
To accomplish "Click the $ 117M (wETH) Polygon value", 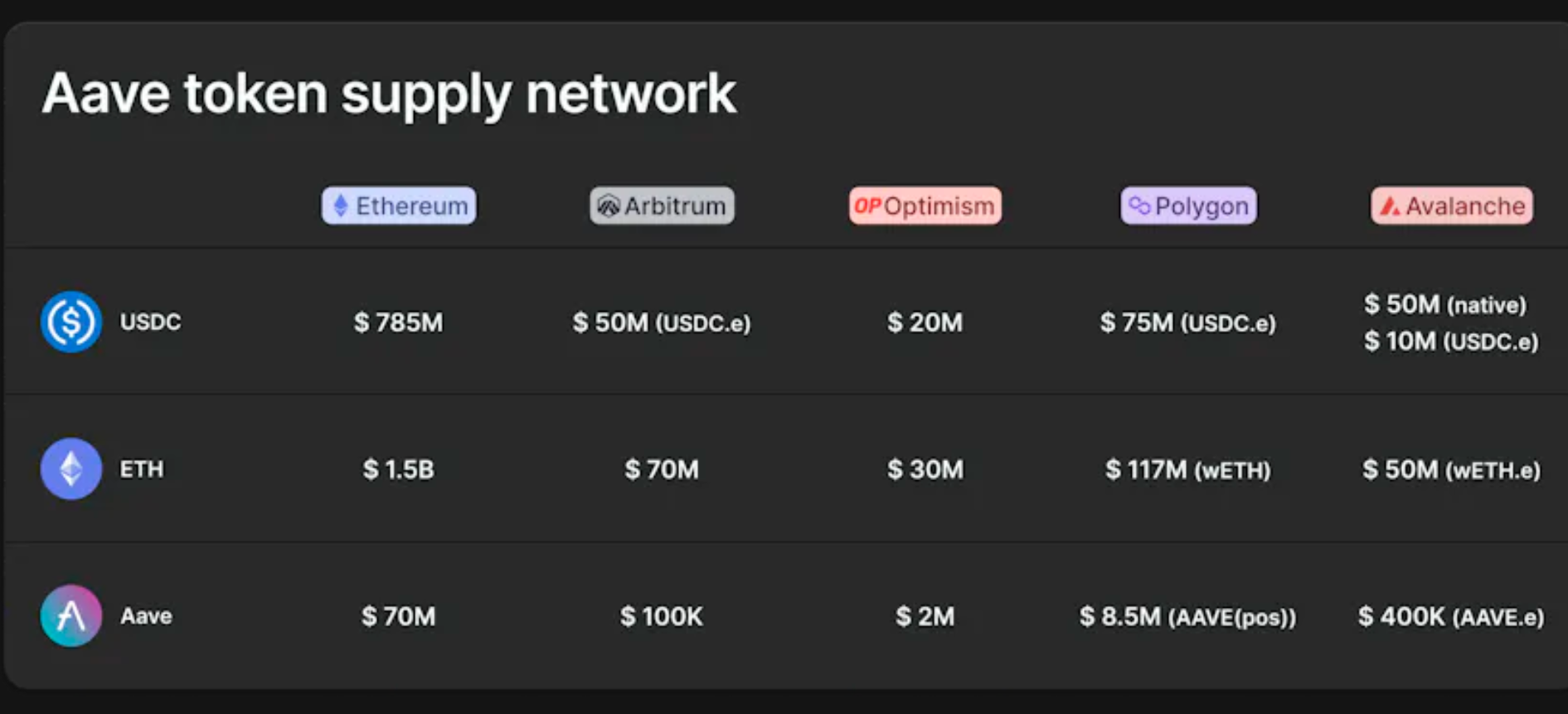I will pos(1188,470).
